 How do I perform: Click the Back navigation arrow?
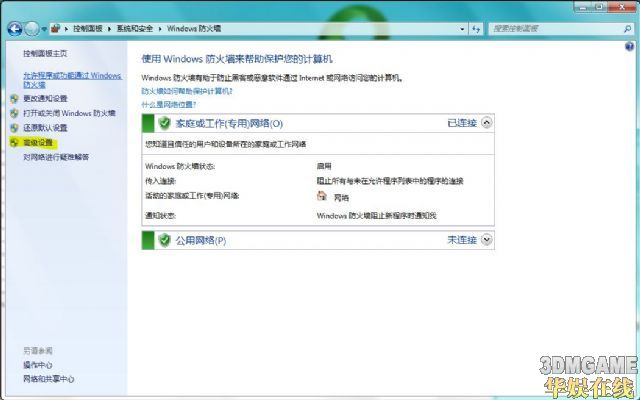click(15, 29)
